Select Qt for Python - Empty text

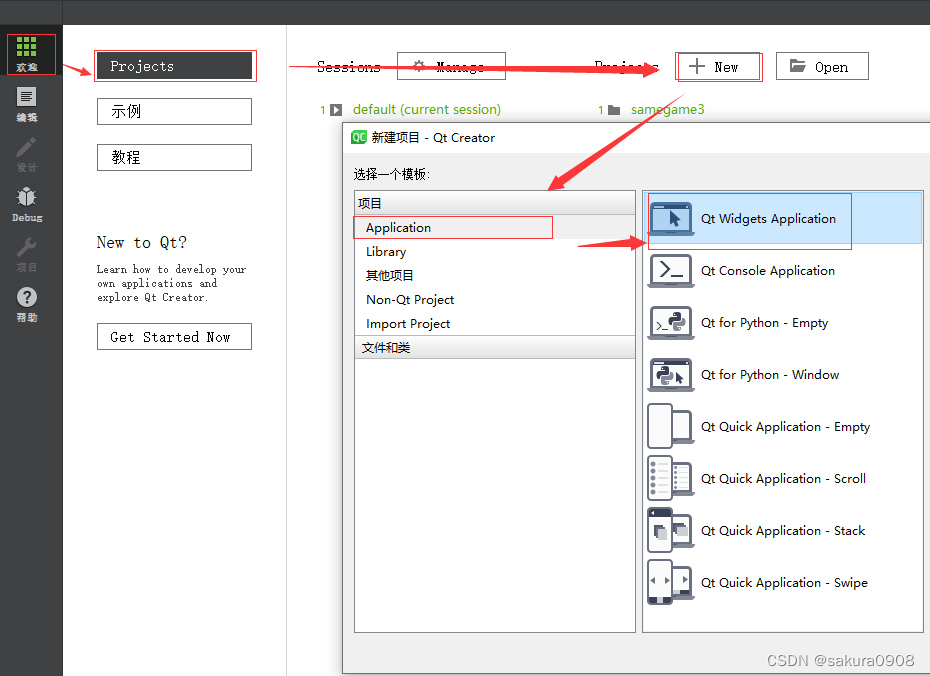(764, 323)
